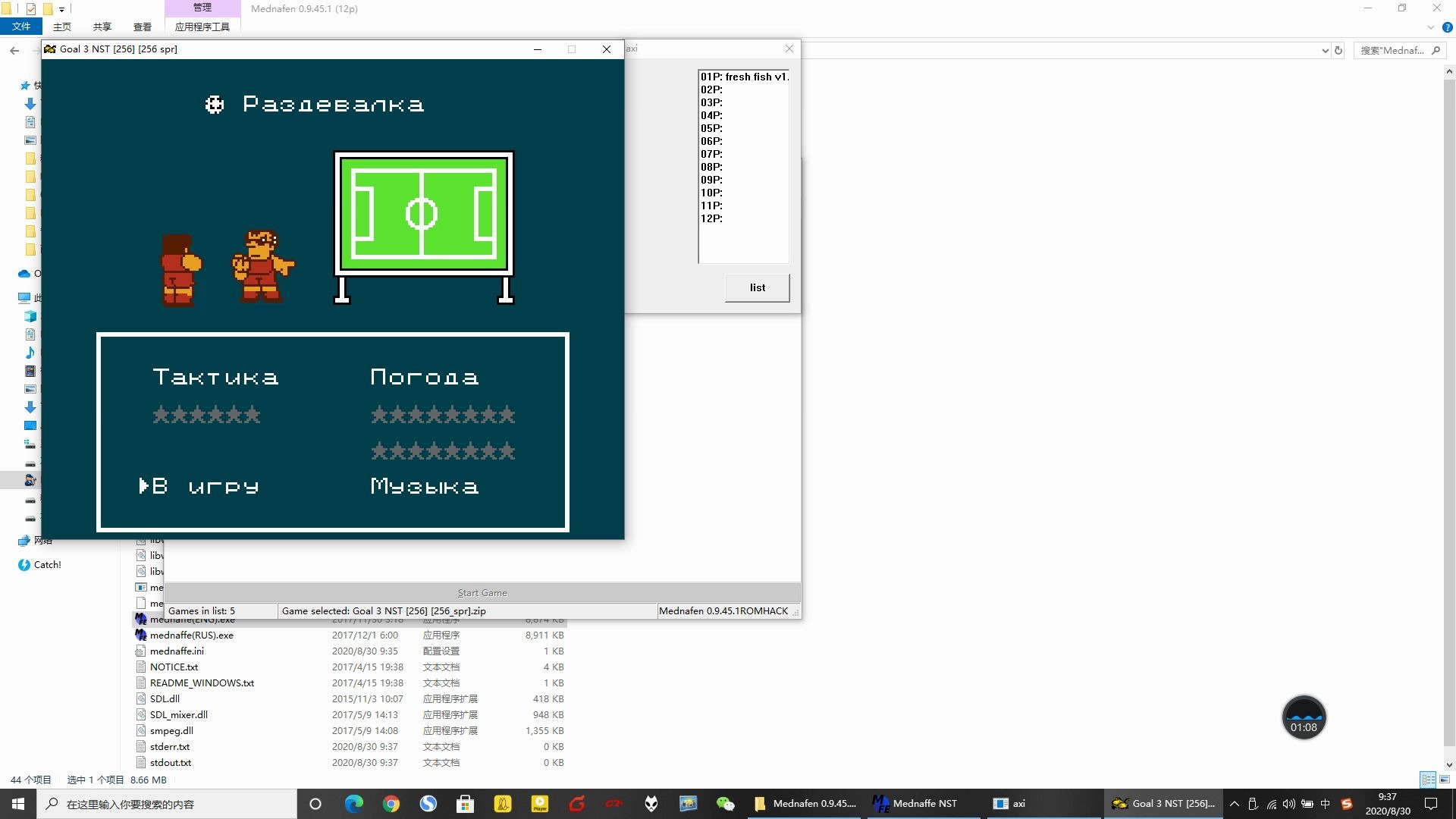Open the 查看 ribbon tab
Viewport: 1456px width, 819px height.
[143, 27]
